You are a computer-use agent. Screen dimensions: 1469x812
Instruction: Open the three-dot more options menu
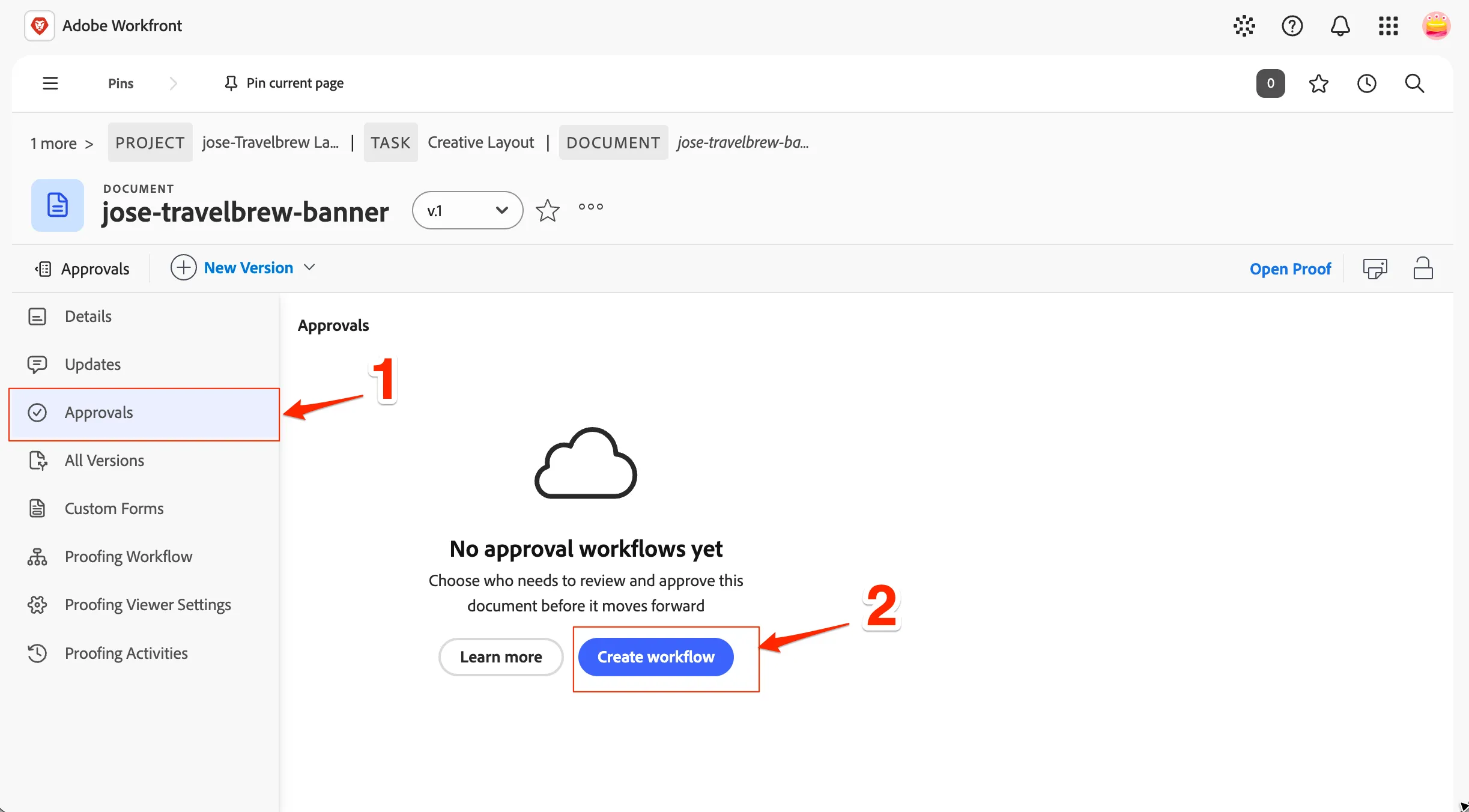pos(591,207)
